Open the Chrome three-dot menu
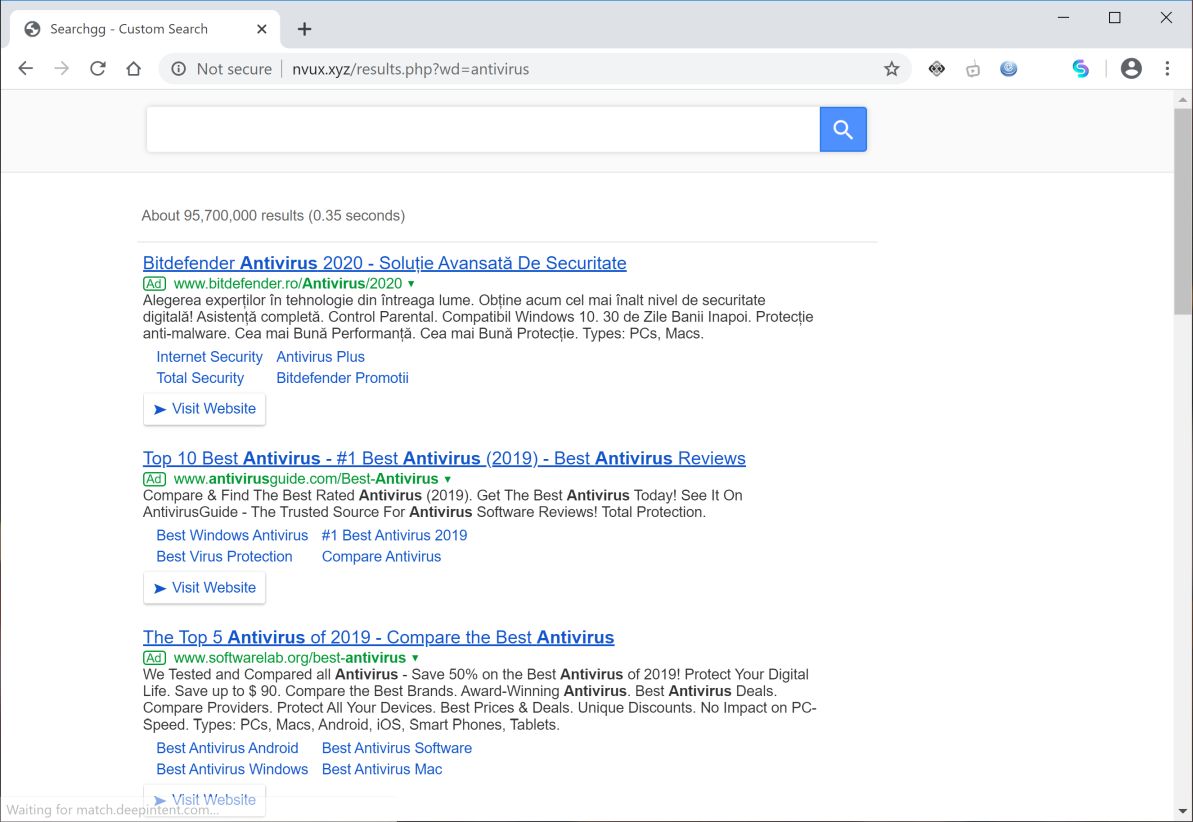The height and width of the screenshot is (822, 1193). click(x=1167, y=69)
